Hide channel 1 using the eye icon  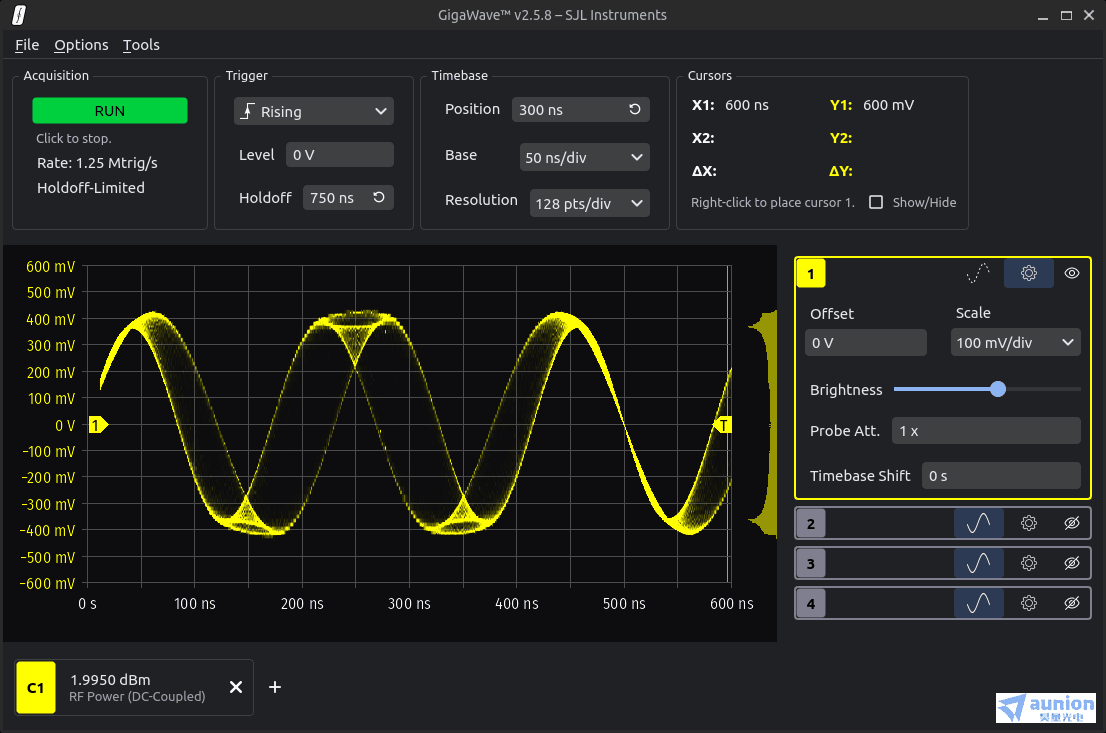[1072, 273]
